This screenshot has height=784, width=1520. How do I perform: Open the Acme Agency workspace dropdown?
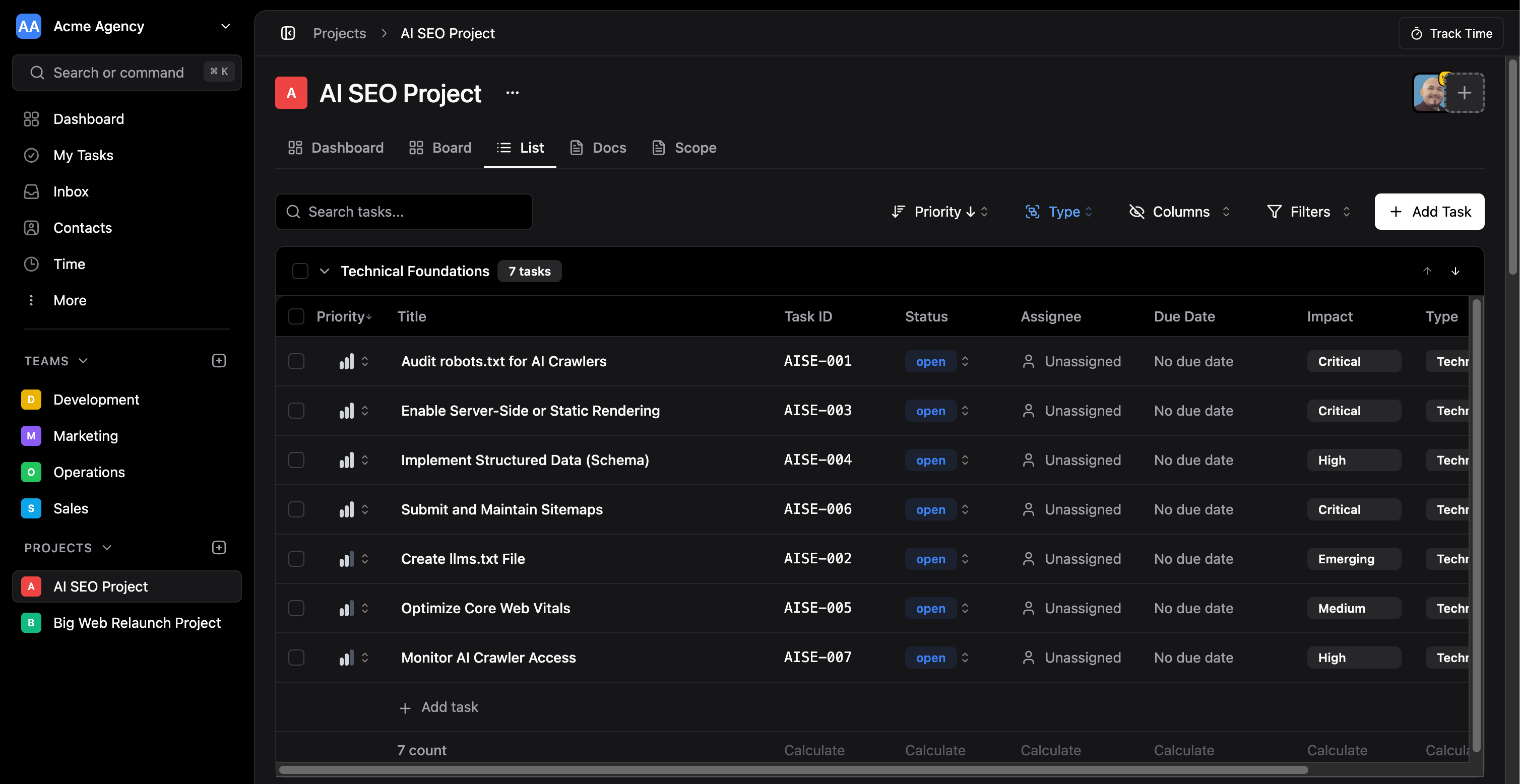(225, 26)
